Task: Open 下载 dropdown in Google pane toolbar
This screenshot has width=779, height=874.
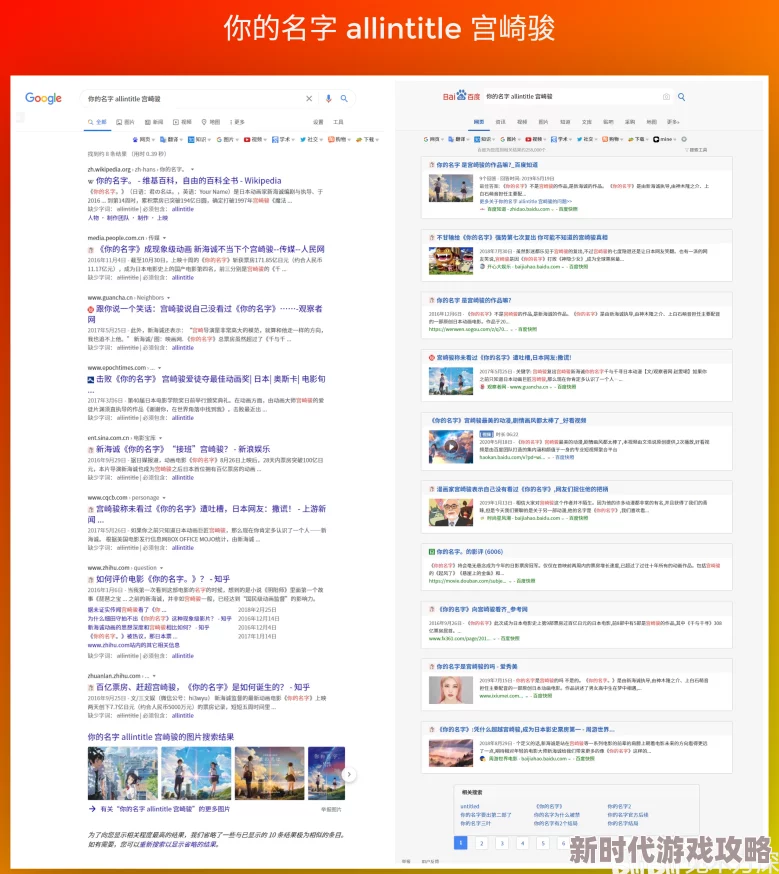Action: pos(368,140)
